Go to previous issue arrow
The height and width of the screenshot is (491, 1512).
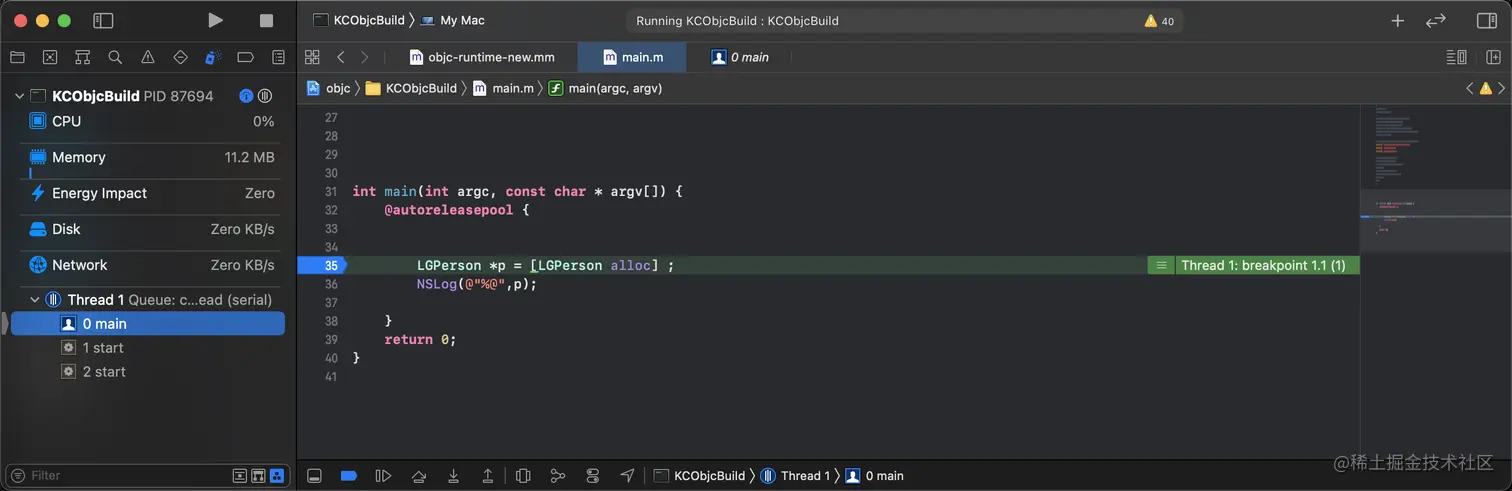click(1469, 88)
